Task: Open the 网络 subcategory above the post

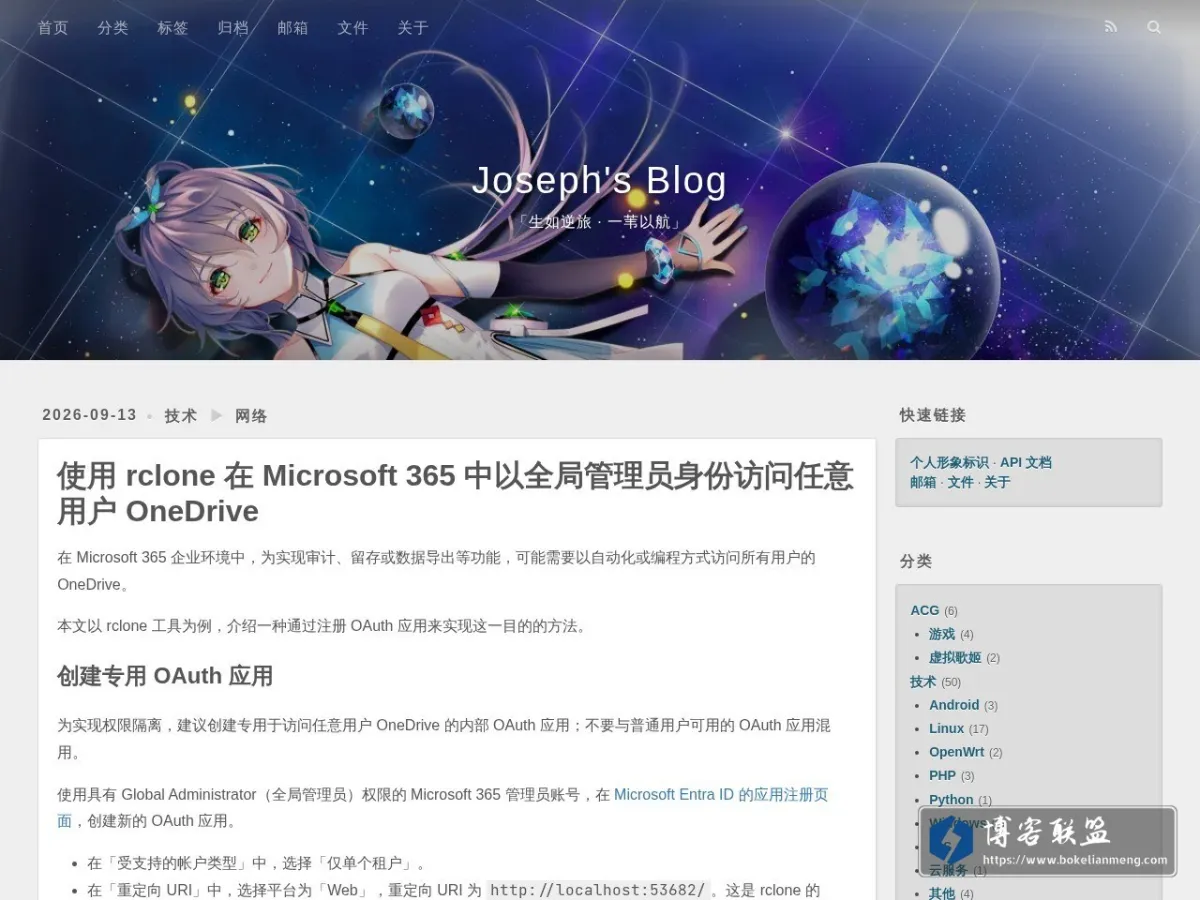Action: [x=251, y=416]
